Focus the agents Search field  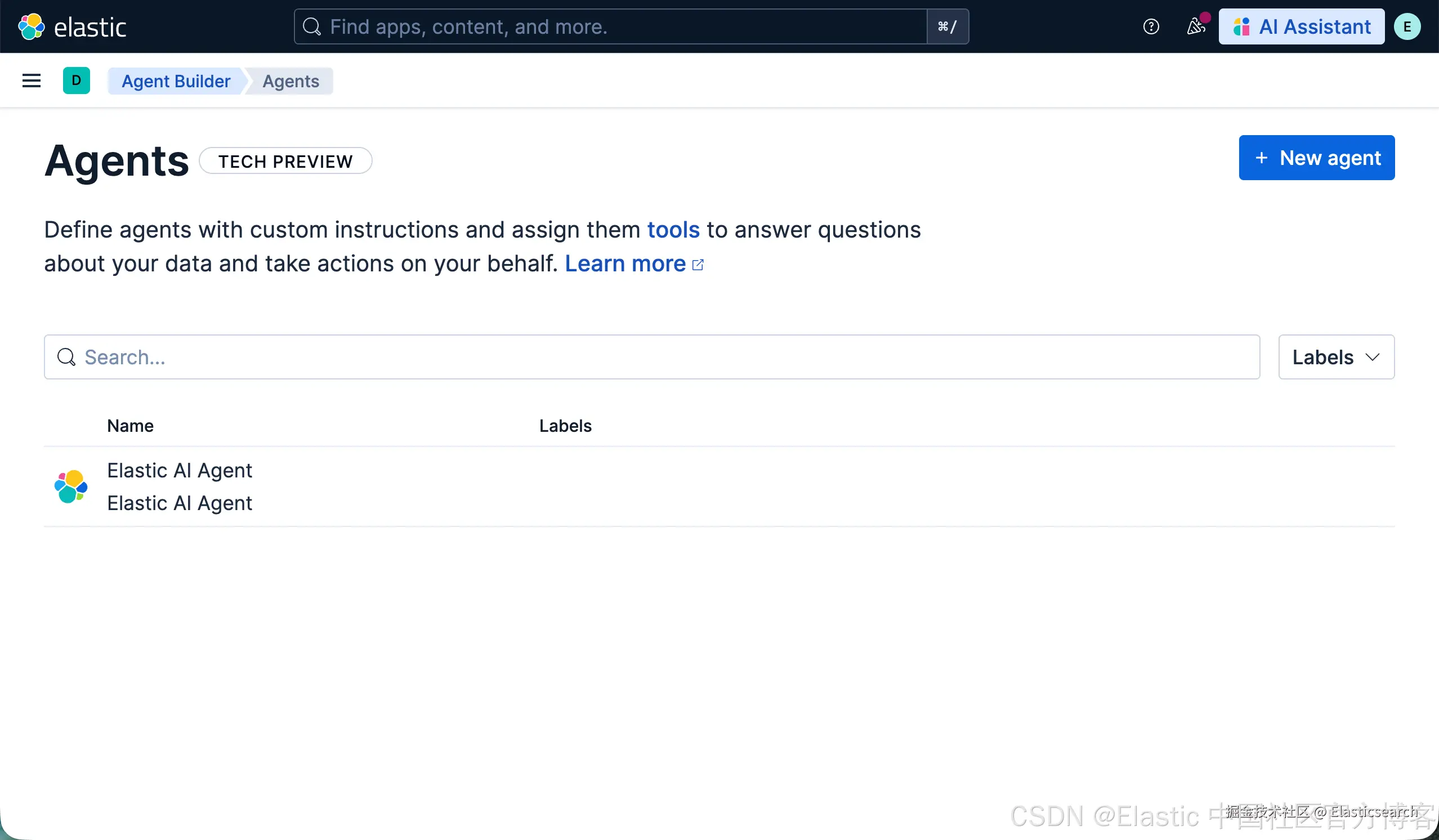coord(651,357)
